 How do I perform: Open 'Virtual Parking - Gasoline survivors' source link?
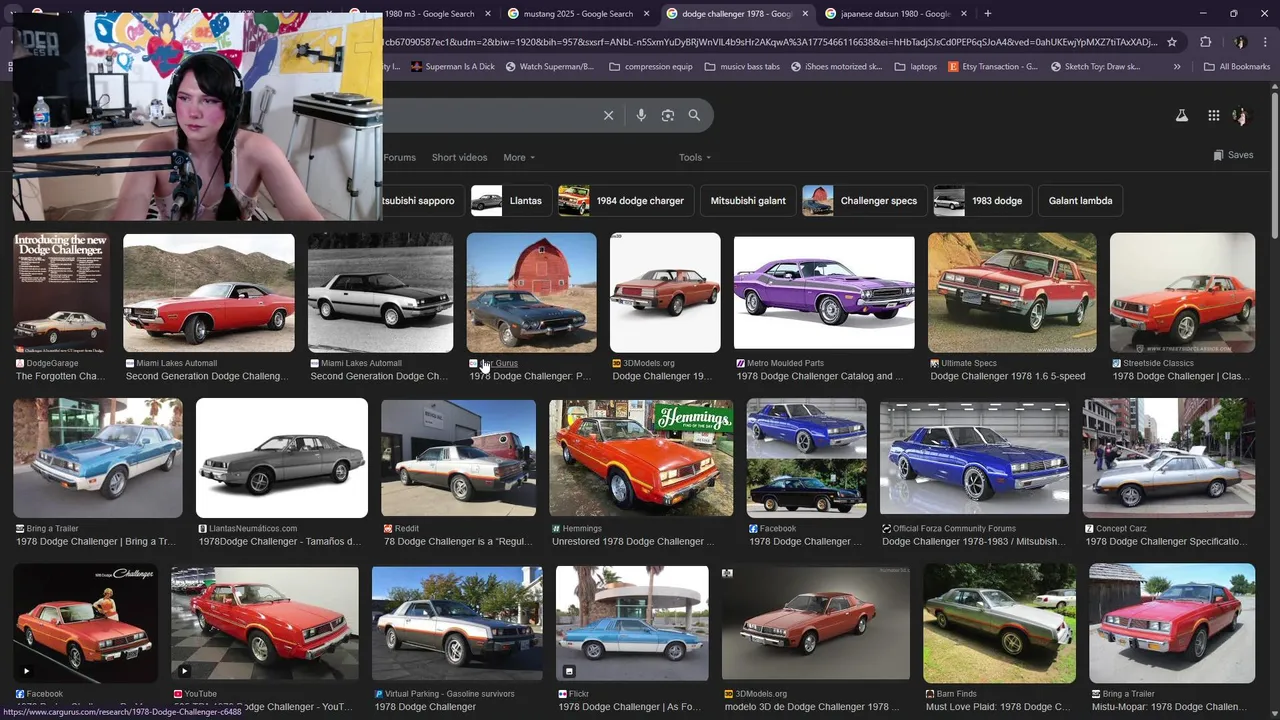click(x=450, y=694)
